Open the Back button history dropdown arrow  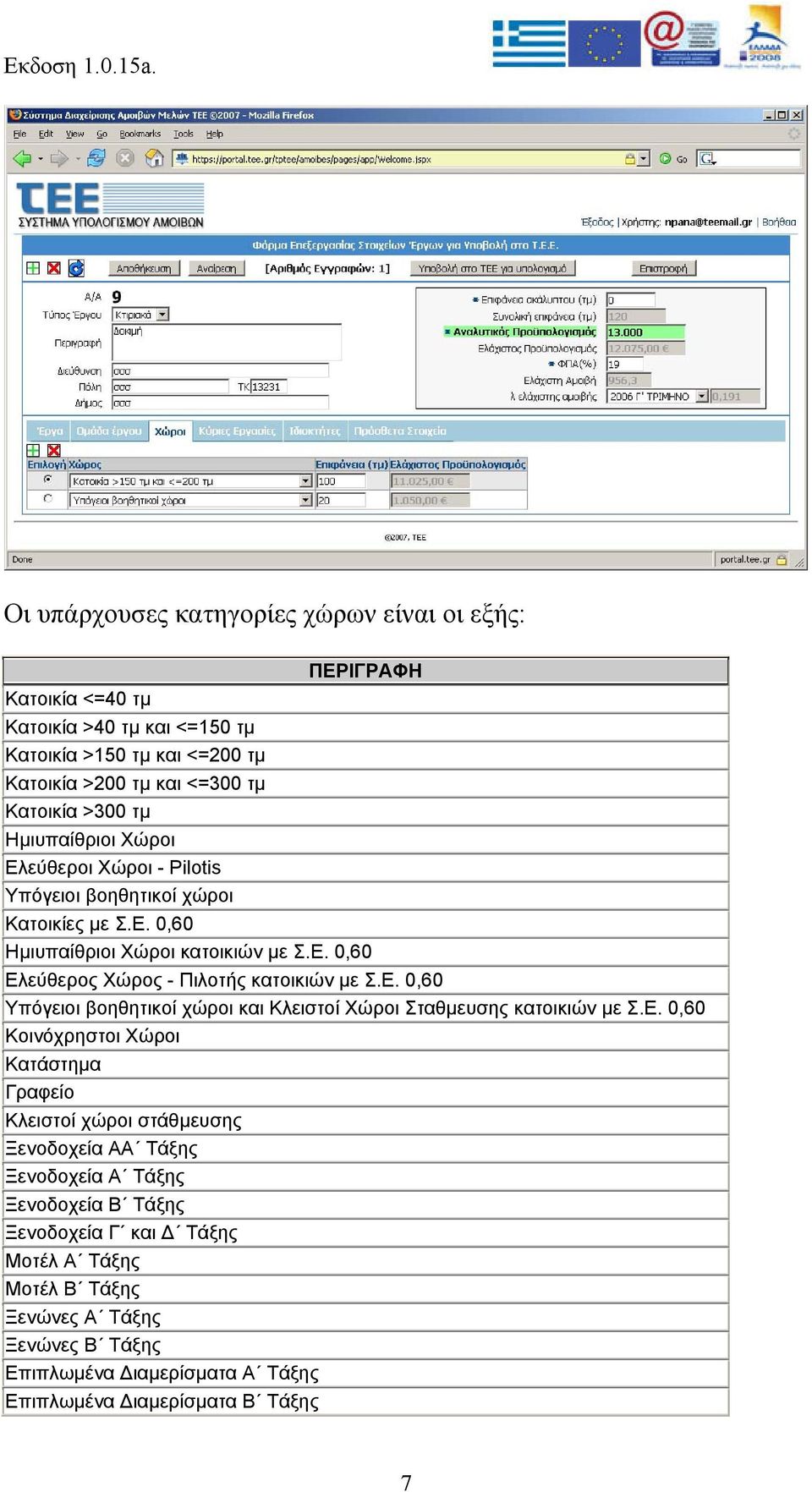pyautogui.click(x=41, y=158)
